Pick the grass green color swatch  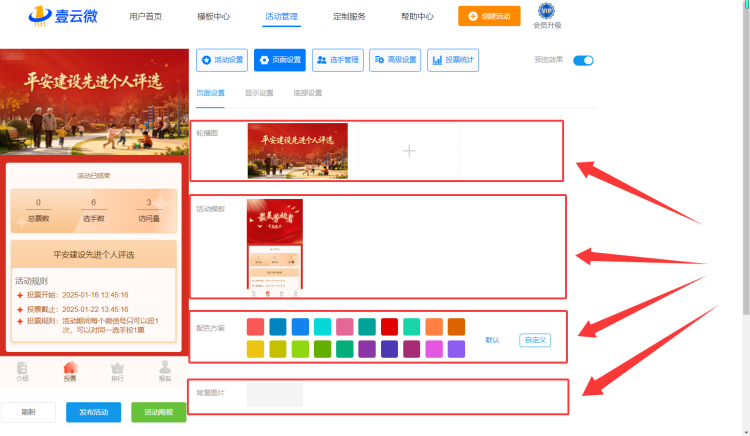322,349
